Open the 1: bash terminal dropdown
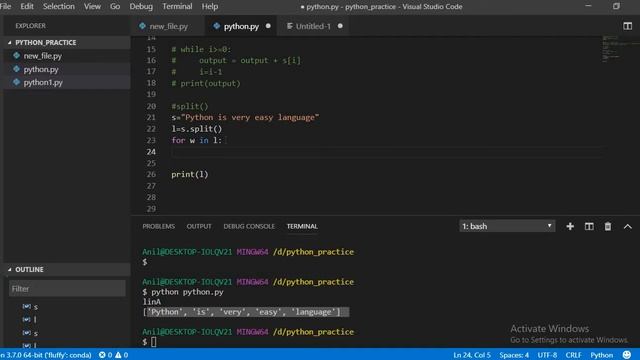Image resolution: width=640 pixels, height=360 pixels. (x=507, y=226)
